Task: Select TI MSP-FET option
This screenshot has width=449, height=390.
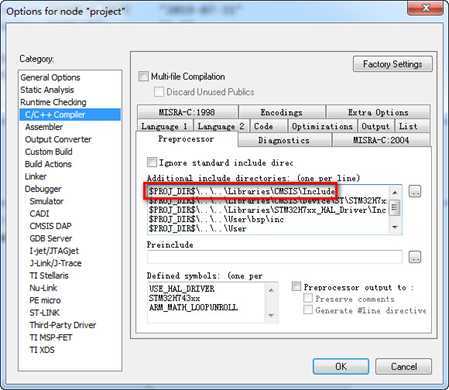Action: pos(51,337)
